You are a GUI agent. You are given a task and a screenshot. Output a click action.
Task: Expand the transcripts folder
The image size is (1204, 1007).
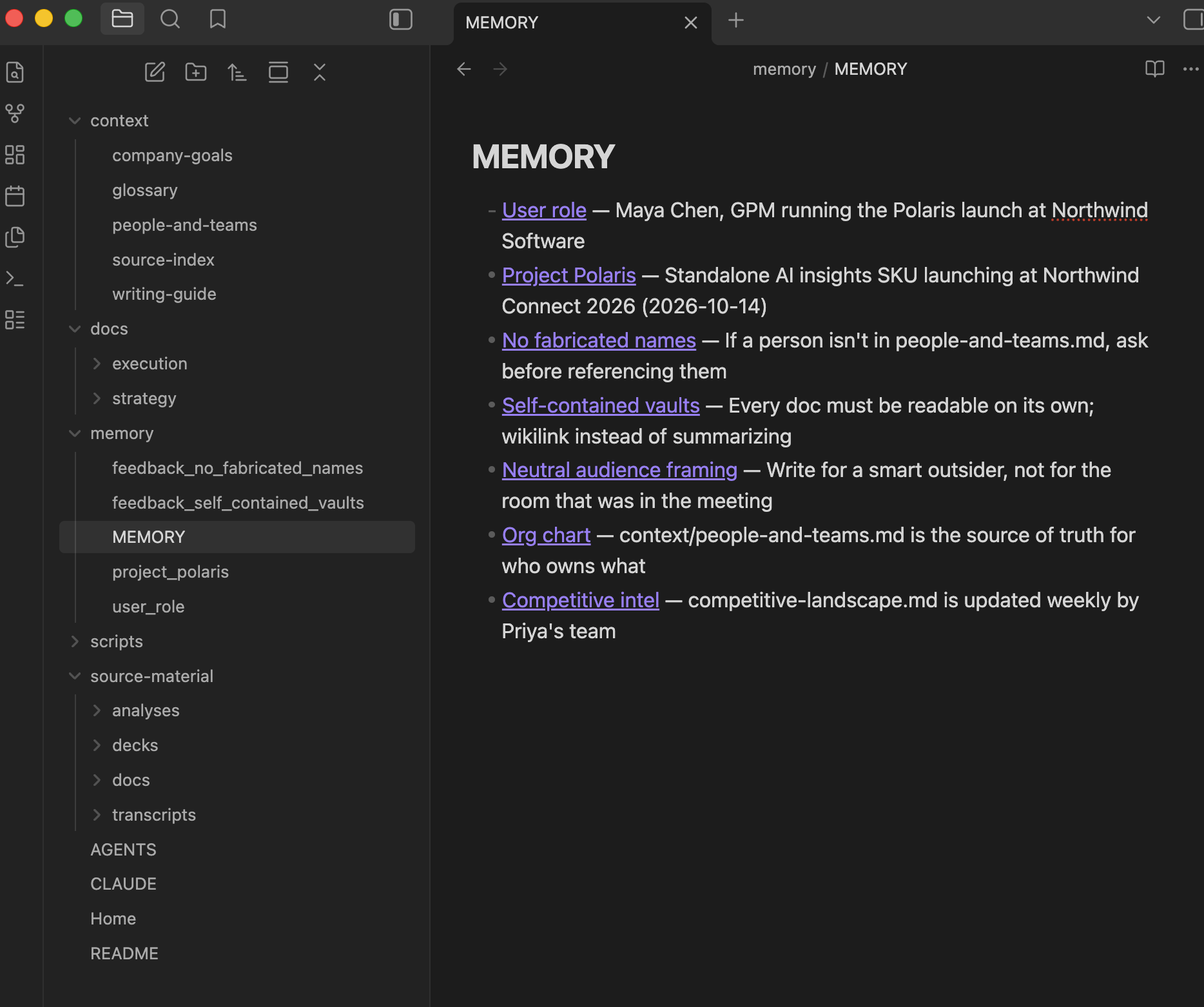(97, 815)
